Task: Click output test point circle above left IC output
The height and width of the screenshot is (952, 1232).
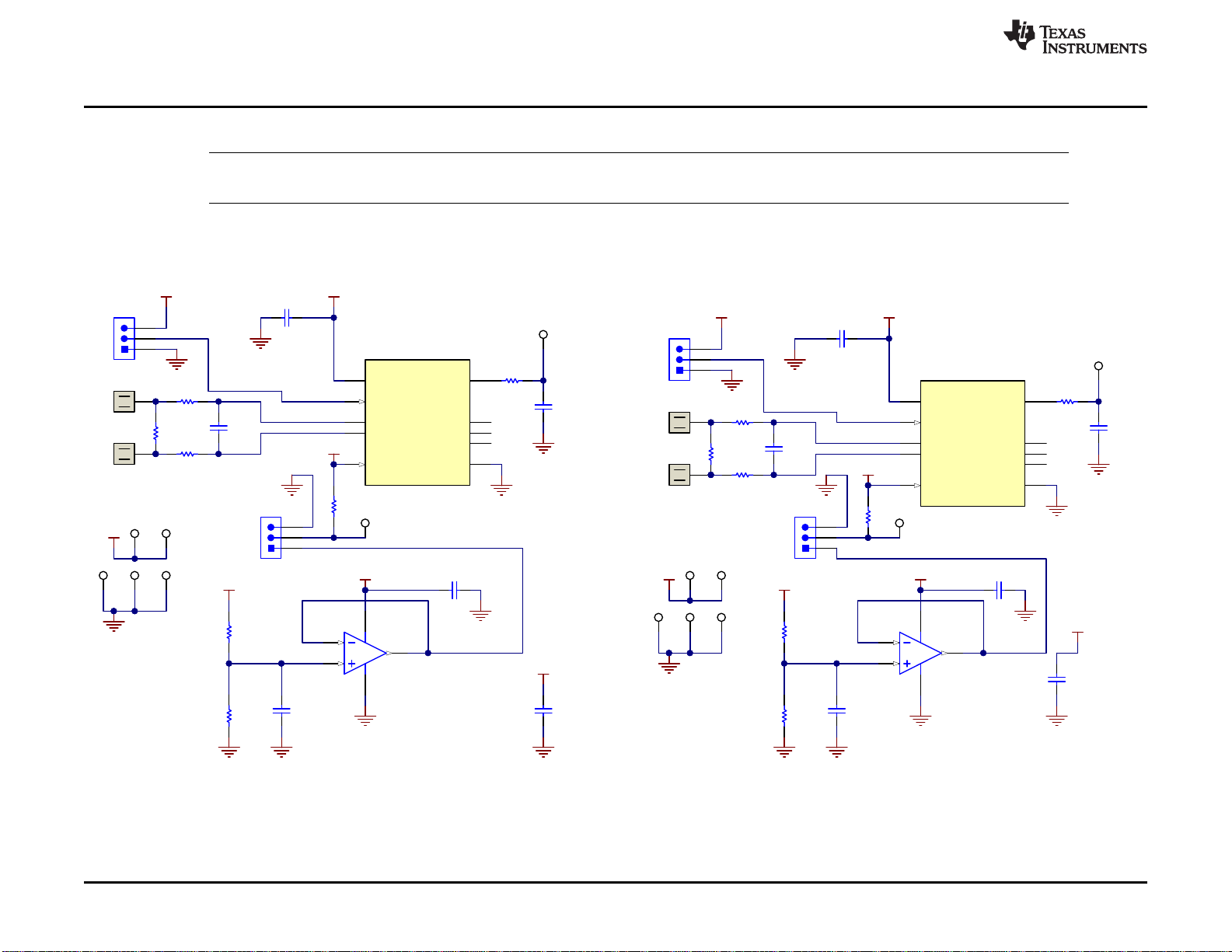Action: [543, 334]
